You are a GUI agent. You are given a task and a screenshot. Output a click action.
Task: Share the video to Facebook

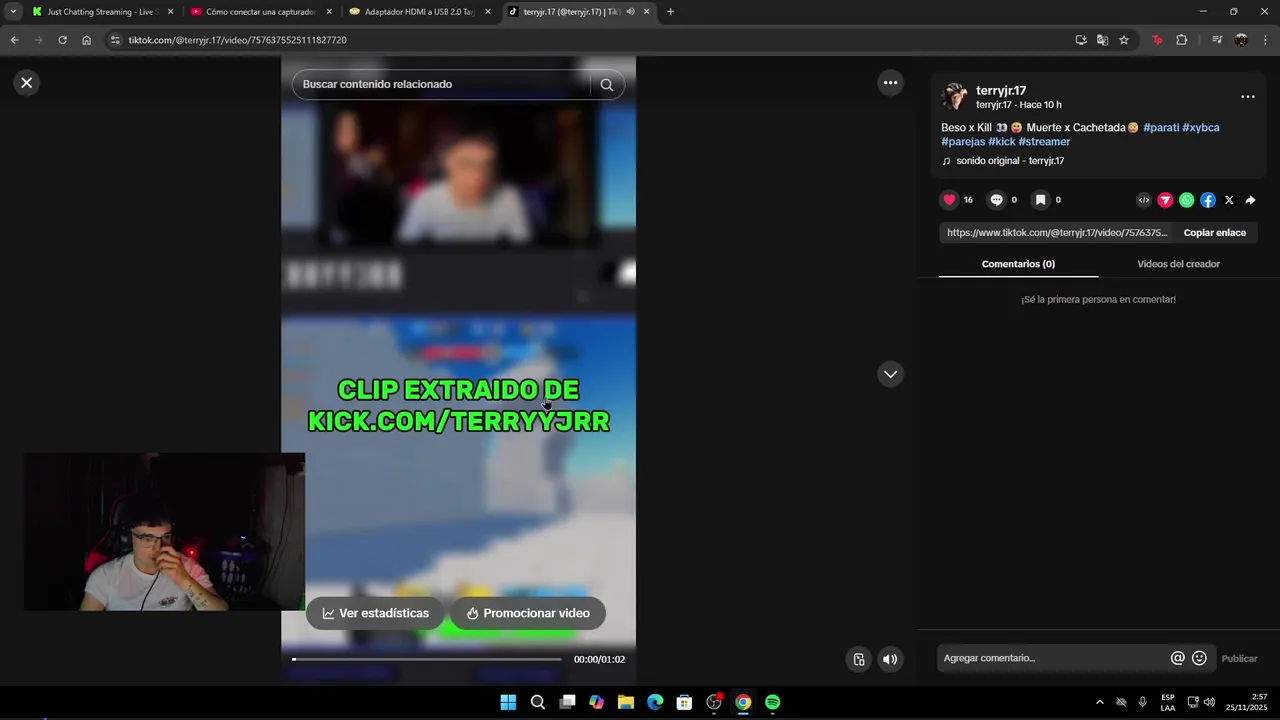click(x=1208, y=200)
